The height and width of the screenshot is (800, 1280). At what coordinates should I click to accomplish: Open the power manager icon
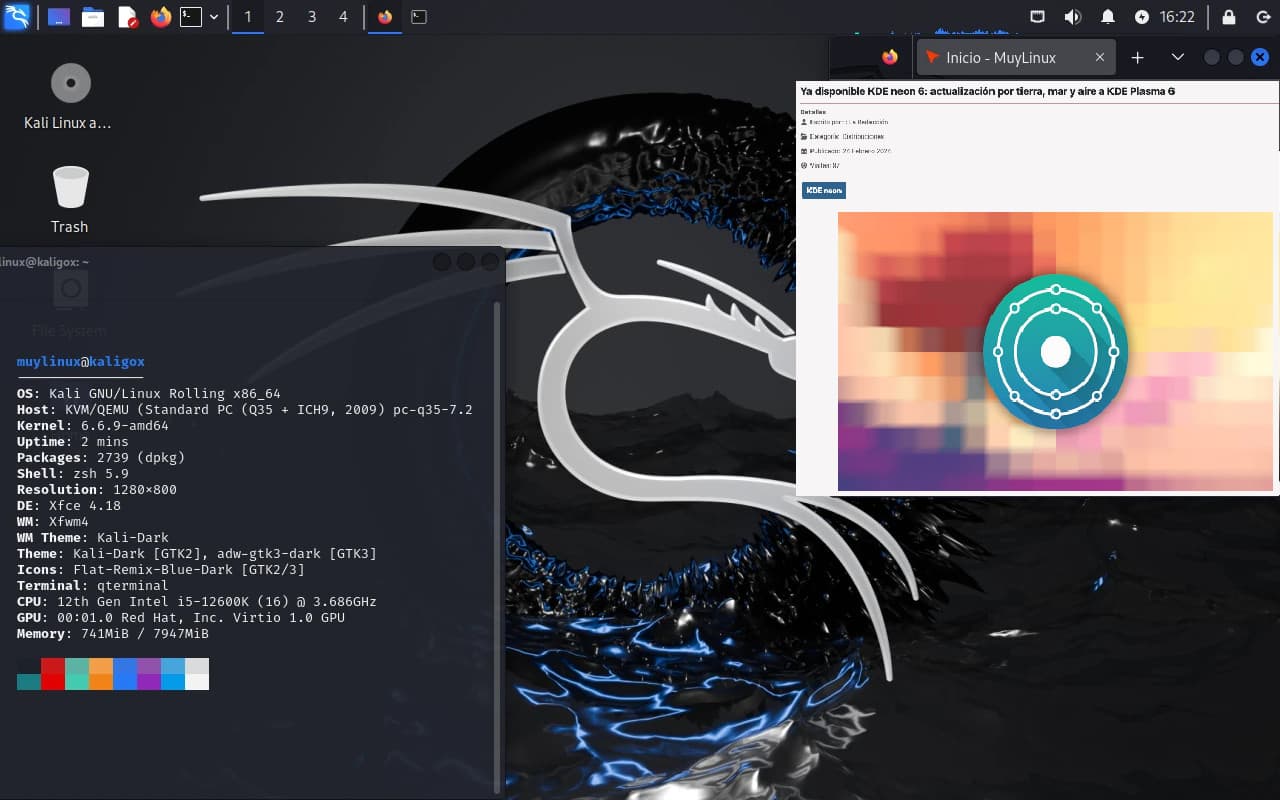pos(1142,17)
